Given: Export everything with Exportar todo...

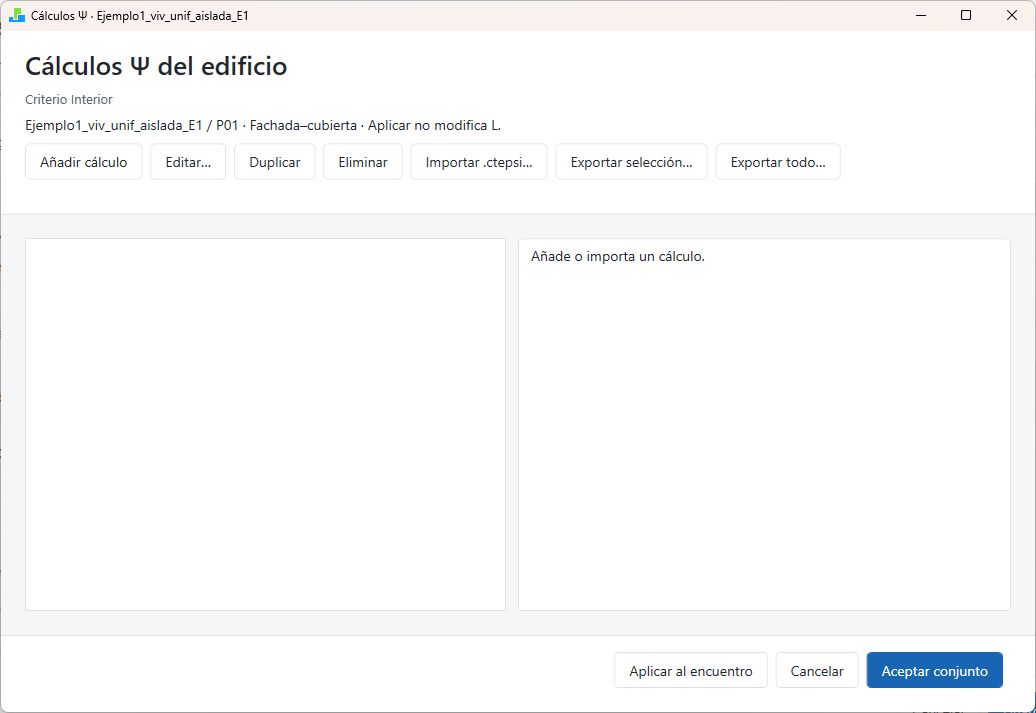Looking at the screenshot, I should coord(778,162).
